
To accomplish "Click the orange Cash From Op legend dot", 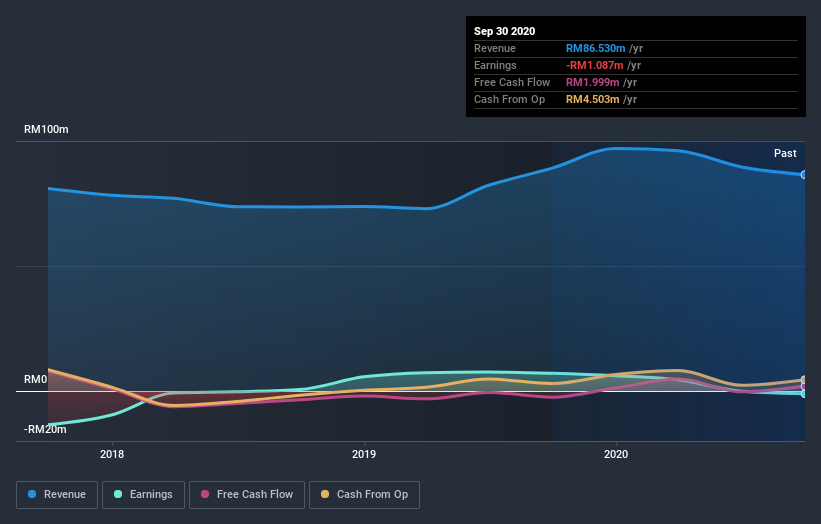I will coord(325,494).
